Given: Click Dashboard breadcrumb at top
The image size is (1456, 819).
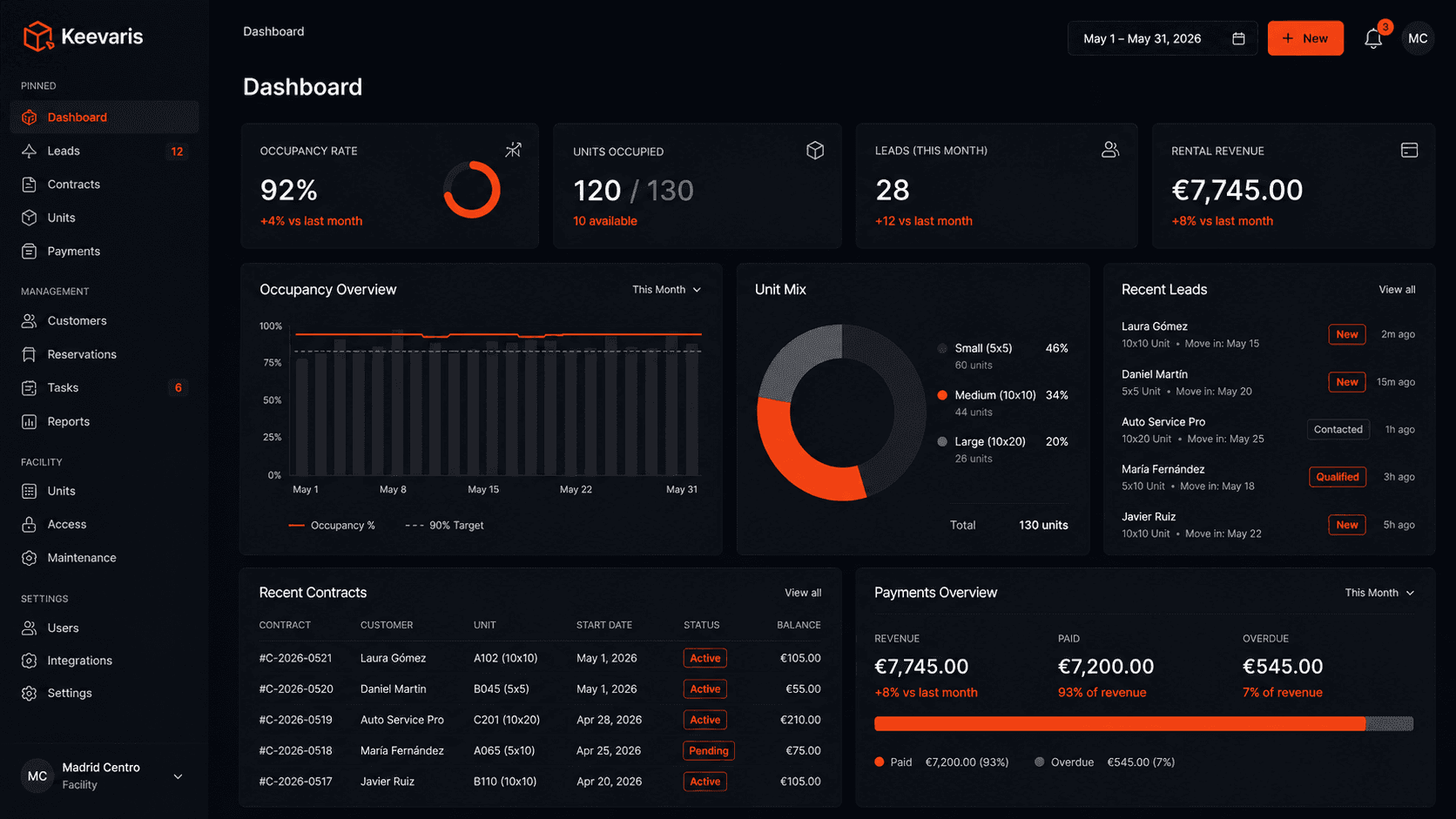Looking at the screenshot, I should tap(273, 31).
